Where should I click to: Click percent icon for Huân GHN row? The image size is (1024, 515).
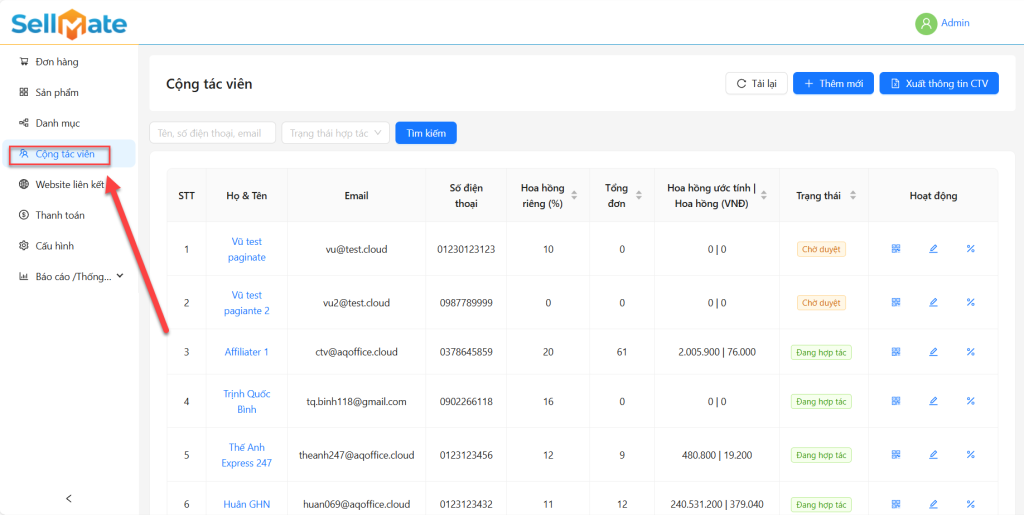point(970,504)
